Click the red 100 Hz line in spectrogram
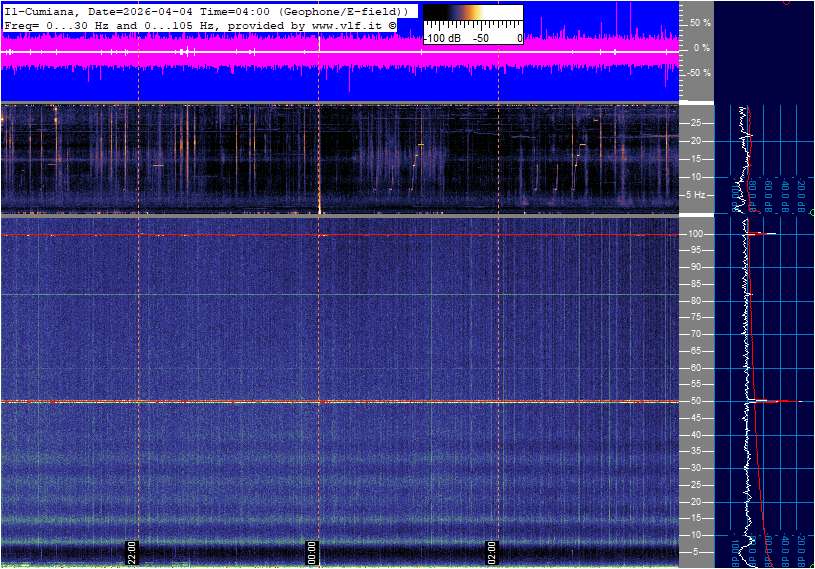The image size is (815, 569). pos(340,235)
